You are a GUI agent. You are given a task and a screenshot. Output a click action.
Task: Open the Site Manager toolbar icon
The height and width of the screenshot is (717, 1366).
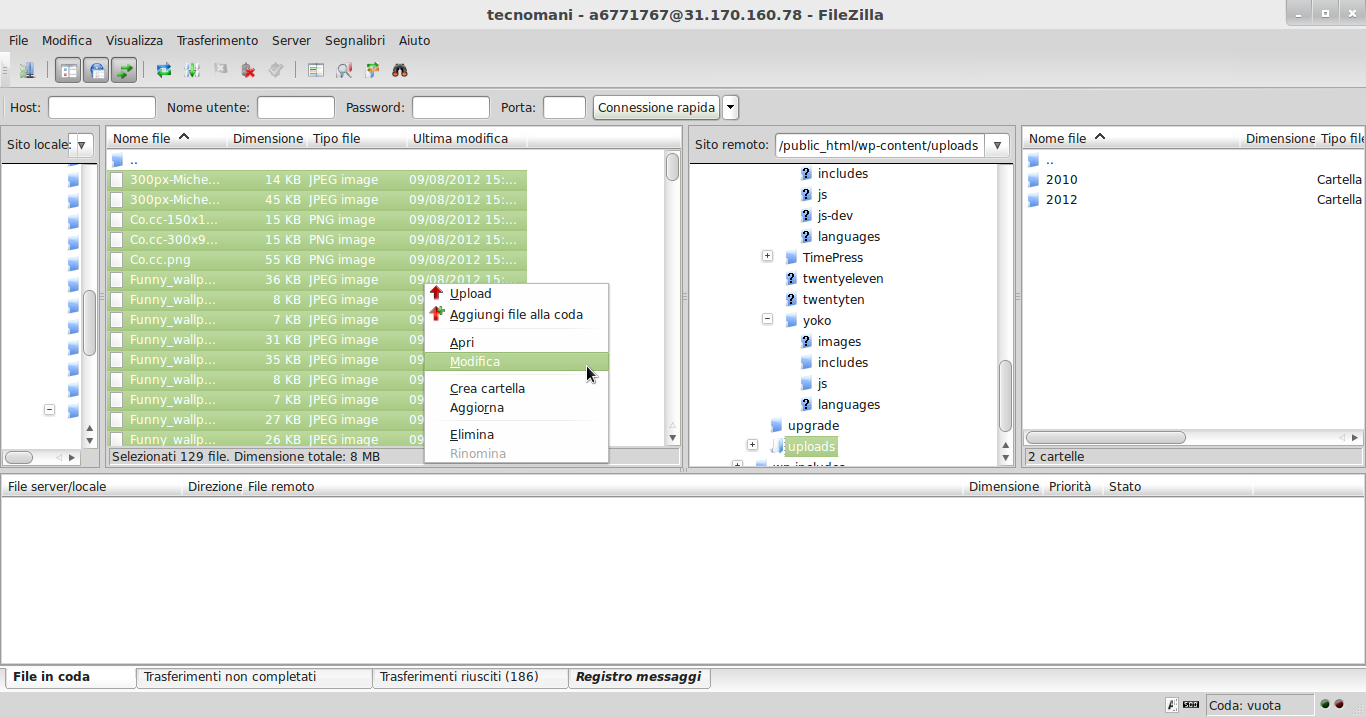click(27, 70)
